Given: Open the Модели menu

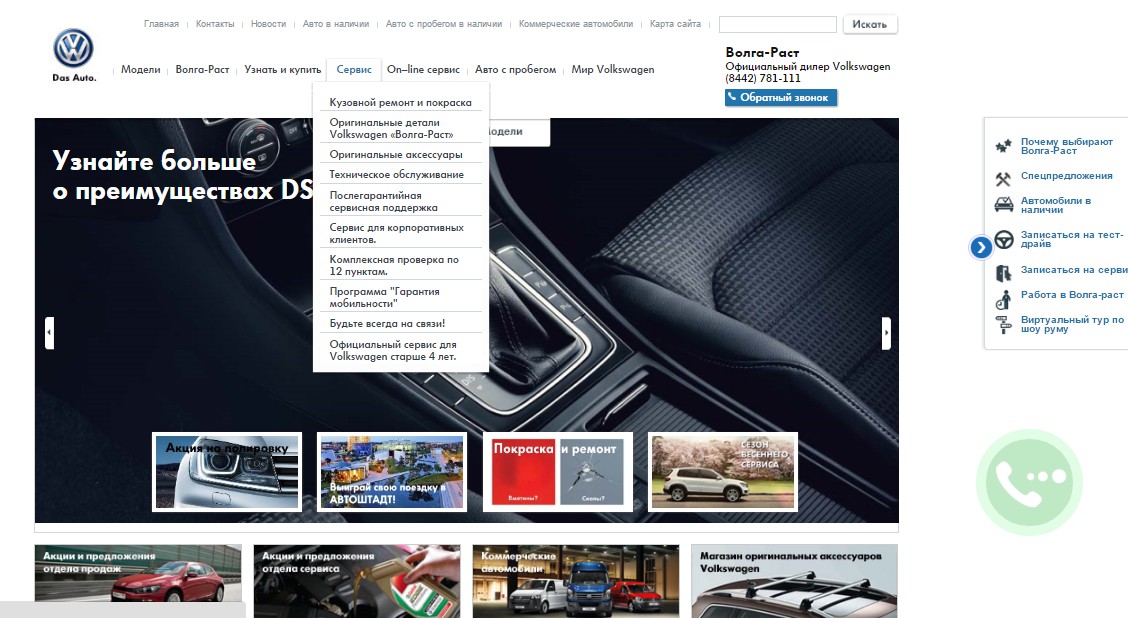Looking at the screenshot, I should pos(140,70).
